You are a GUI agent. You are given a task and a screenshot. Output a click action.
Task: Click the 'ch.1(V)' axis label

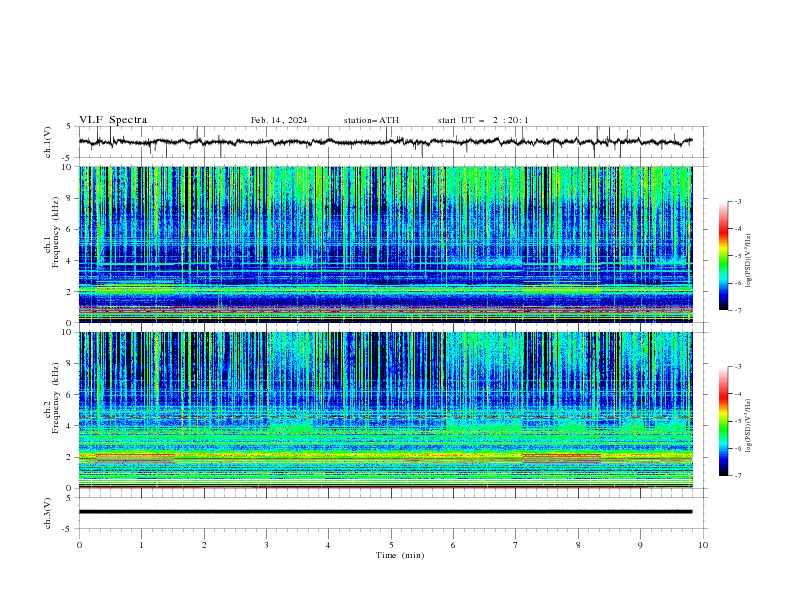coord(48,142)
